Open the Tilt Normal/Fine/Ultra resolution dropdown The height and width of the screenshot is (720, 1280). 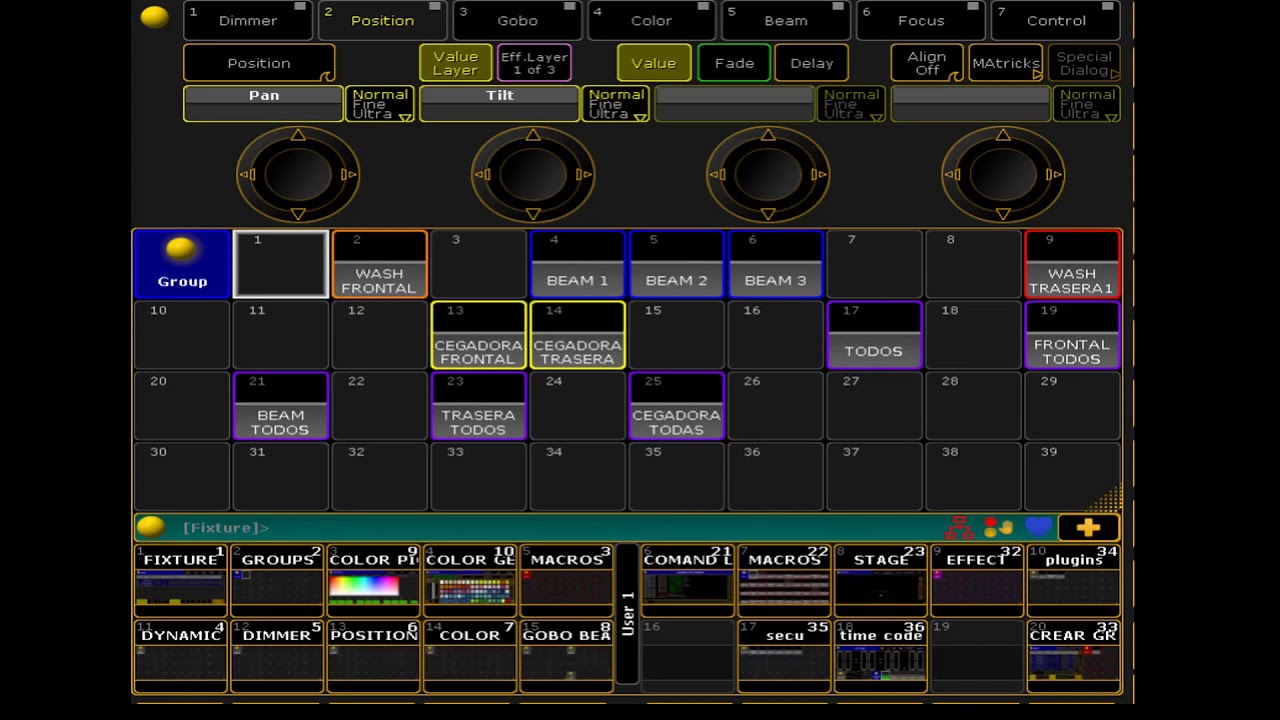[x=616, y=104]
